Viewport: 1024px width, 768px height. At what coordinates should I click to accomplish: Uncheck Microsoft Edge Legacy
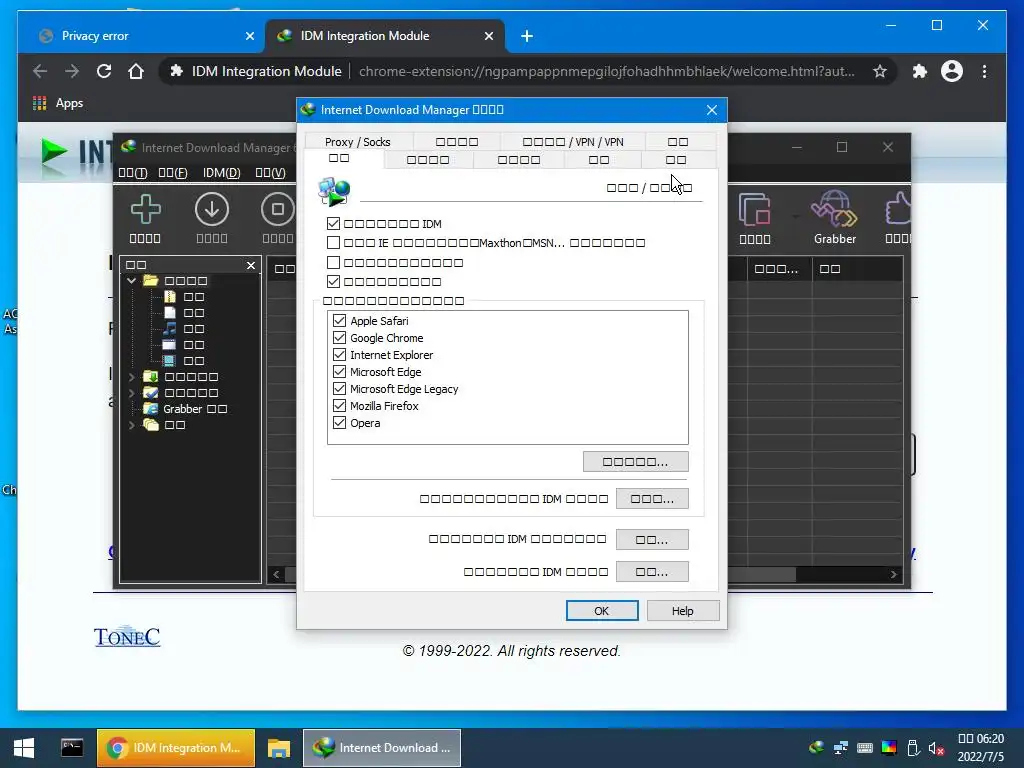coord(340,389)
